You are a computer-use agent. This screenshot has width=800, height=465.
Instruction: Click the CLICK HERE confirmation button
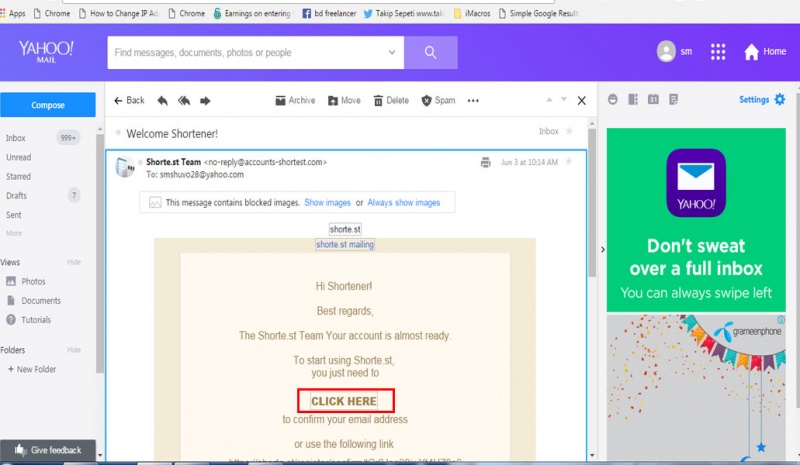pyautogui.click(x=345, y=401)
